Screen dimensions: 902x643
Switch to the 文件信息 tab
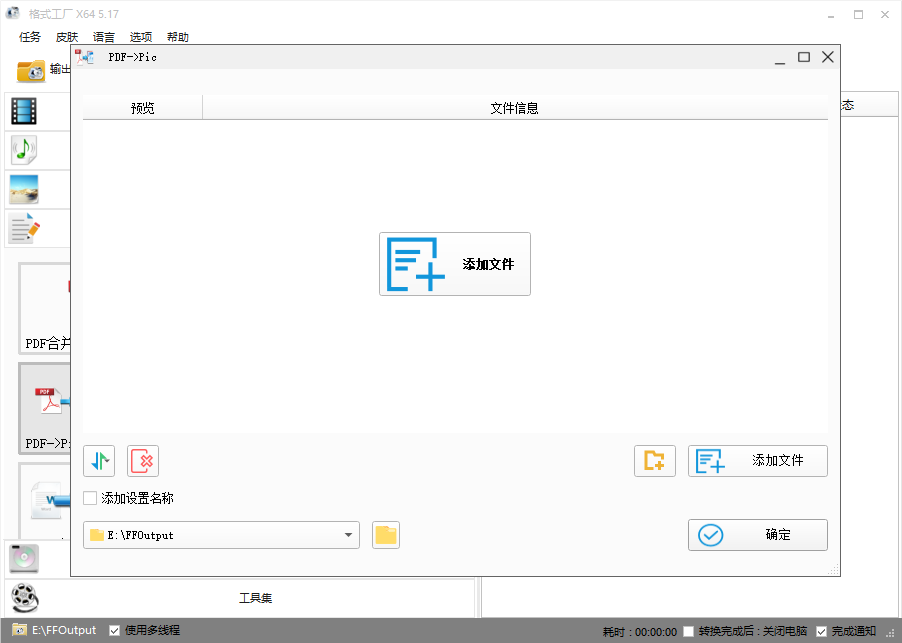click(515, 107)
